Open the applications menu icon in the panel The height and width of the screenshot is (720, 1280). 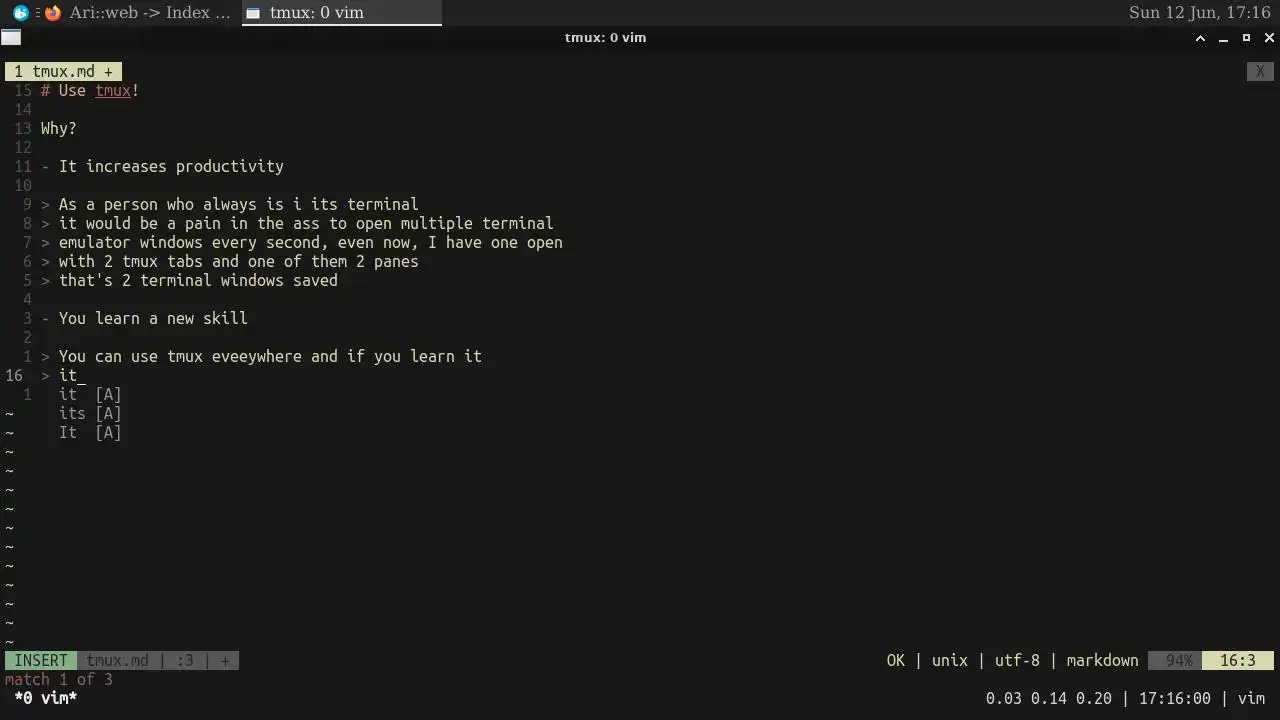point(20,13)
